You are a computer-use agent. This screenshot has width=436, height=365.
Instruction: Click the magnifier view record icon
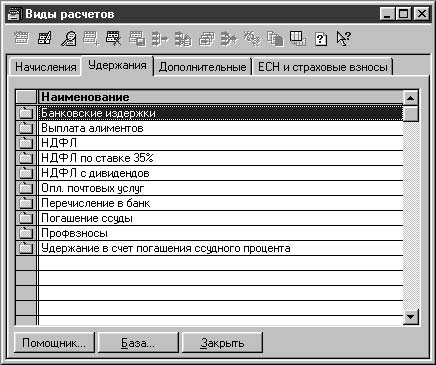69,39
